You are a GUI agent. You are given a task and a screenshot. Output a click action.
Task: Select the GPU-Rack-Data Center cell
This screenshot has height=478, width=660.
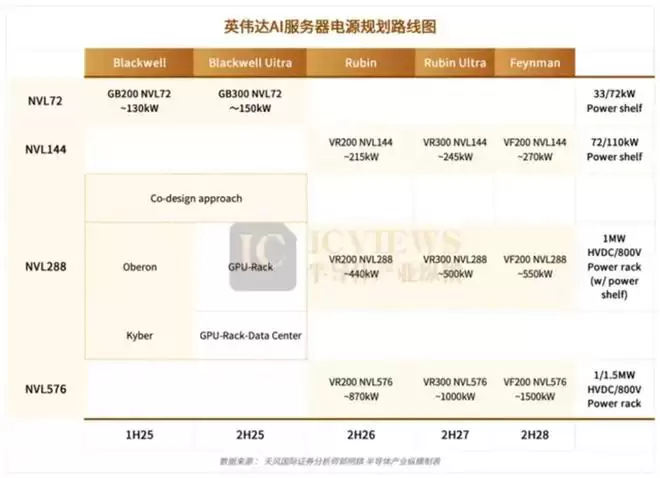coord(250,335)
